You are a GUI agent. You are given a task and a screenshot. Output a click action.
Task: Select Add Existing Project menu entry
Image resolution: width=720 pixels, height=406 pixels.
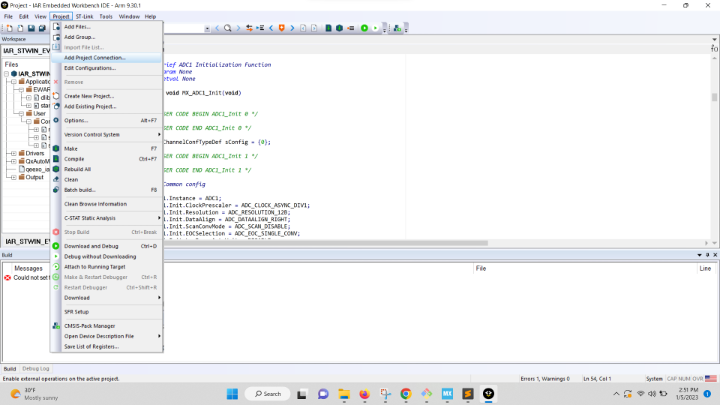pyautogui.click(x=107, y=106)
